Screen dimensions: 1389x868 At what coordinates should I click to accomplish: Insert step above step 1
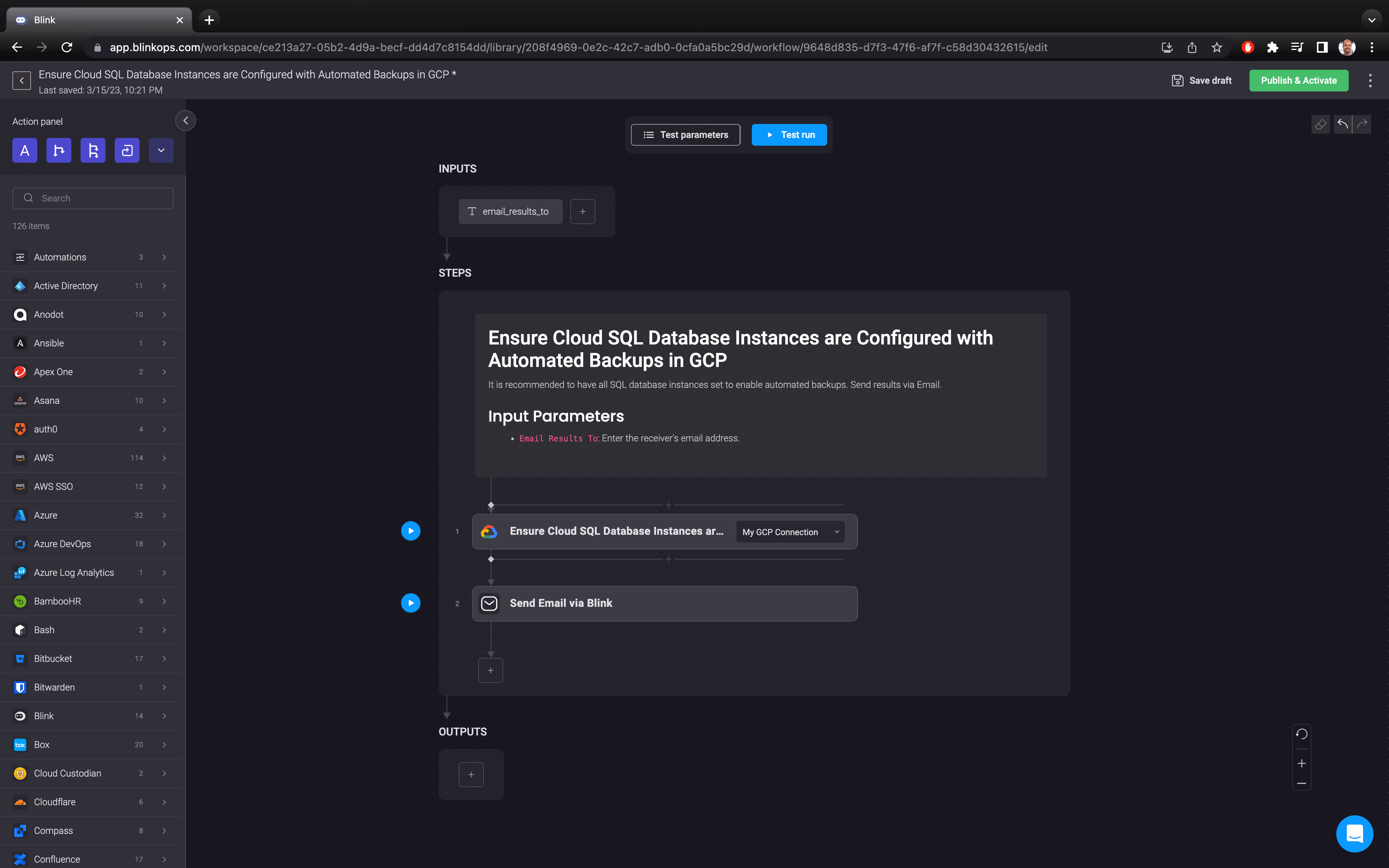click(x=668, y=505)
